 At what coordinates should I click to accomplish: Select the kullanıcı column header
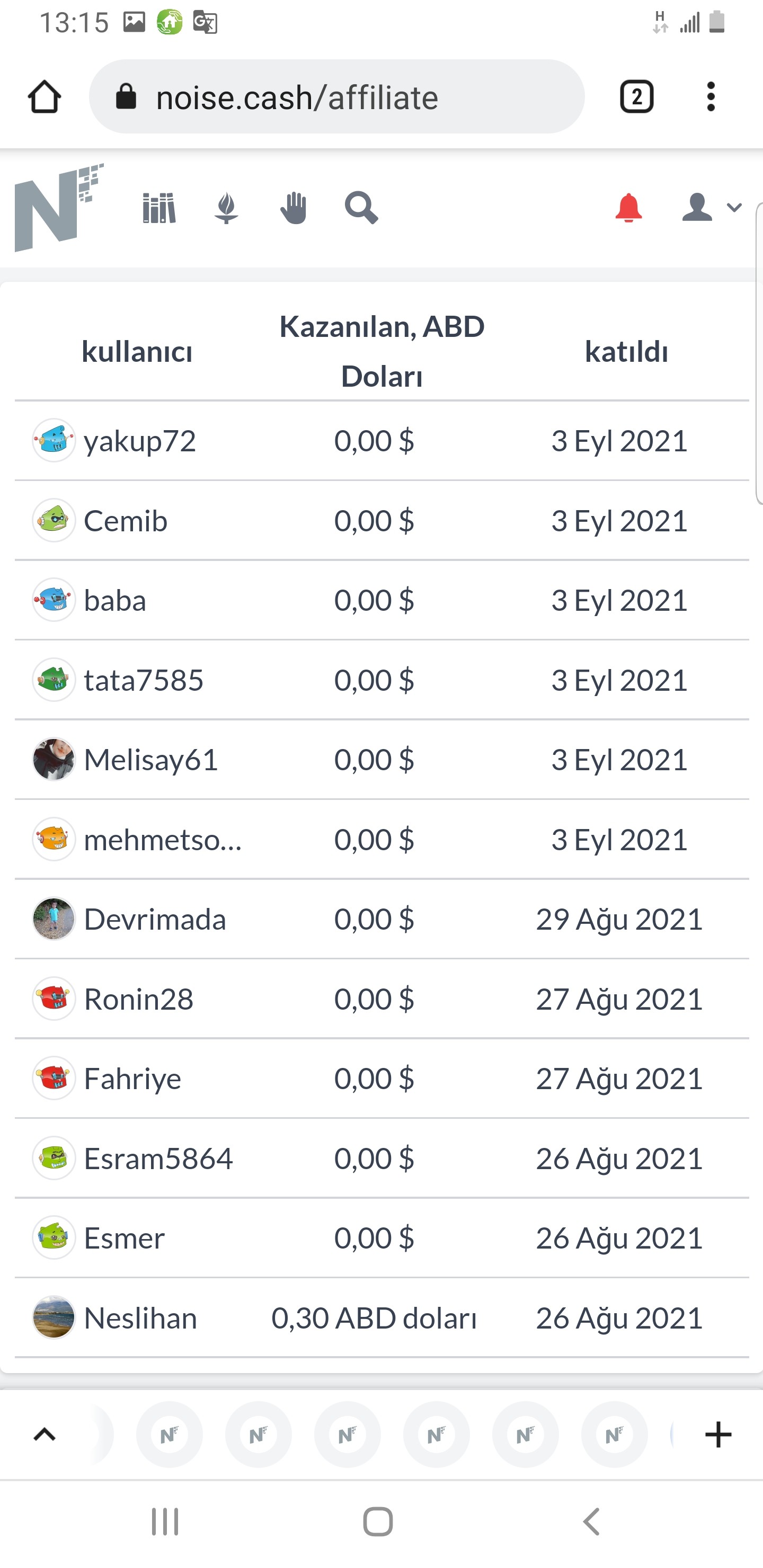(137, 352)
